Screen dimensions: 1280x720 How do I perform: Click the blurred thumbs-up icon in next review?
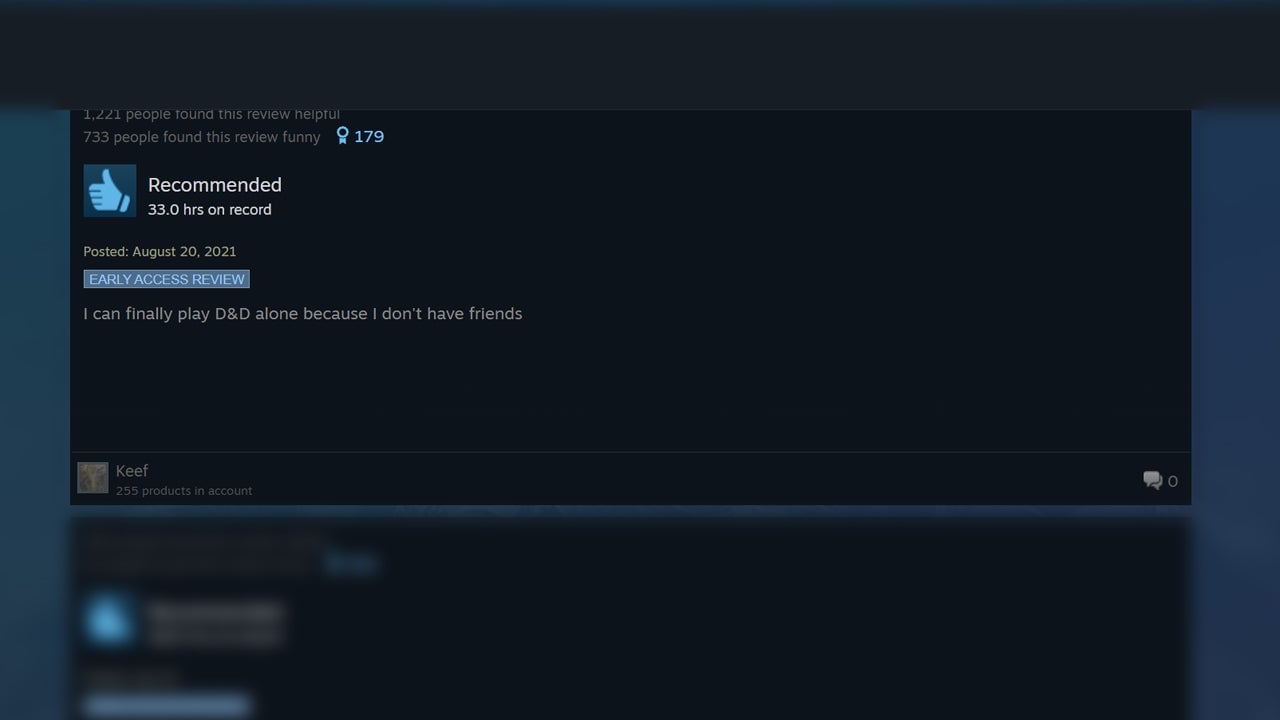[110, 619]
